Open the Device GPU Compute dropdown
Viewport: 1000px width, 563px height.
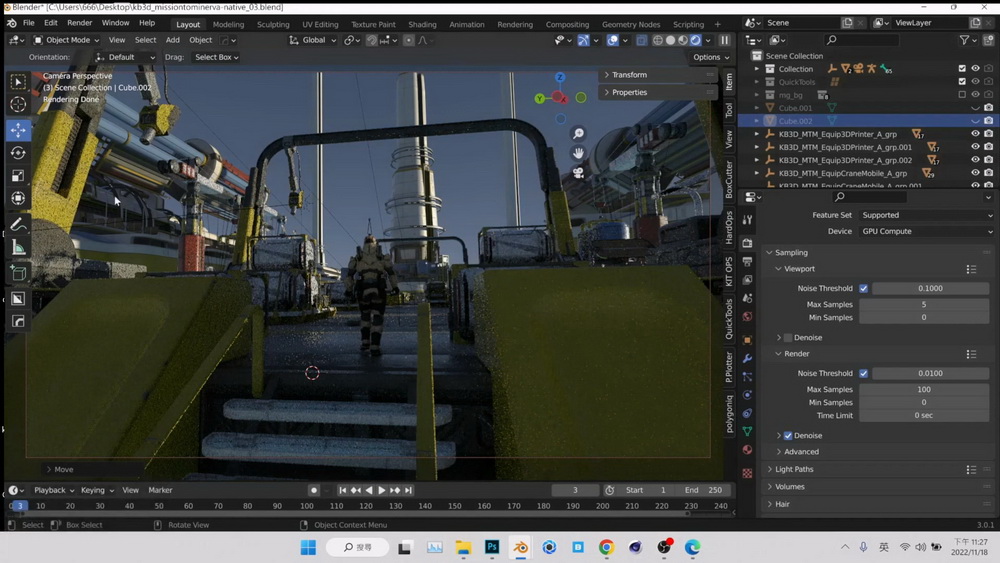pyautogui.click(x=927, y=231)
